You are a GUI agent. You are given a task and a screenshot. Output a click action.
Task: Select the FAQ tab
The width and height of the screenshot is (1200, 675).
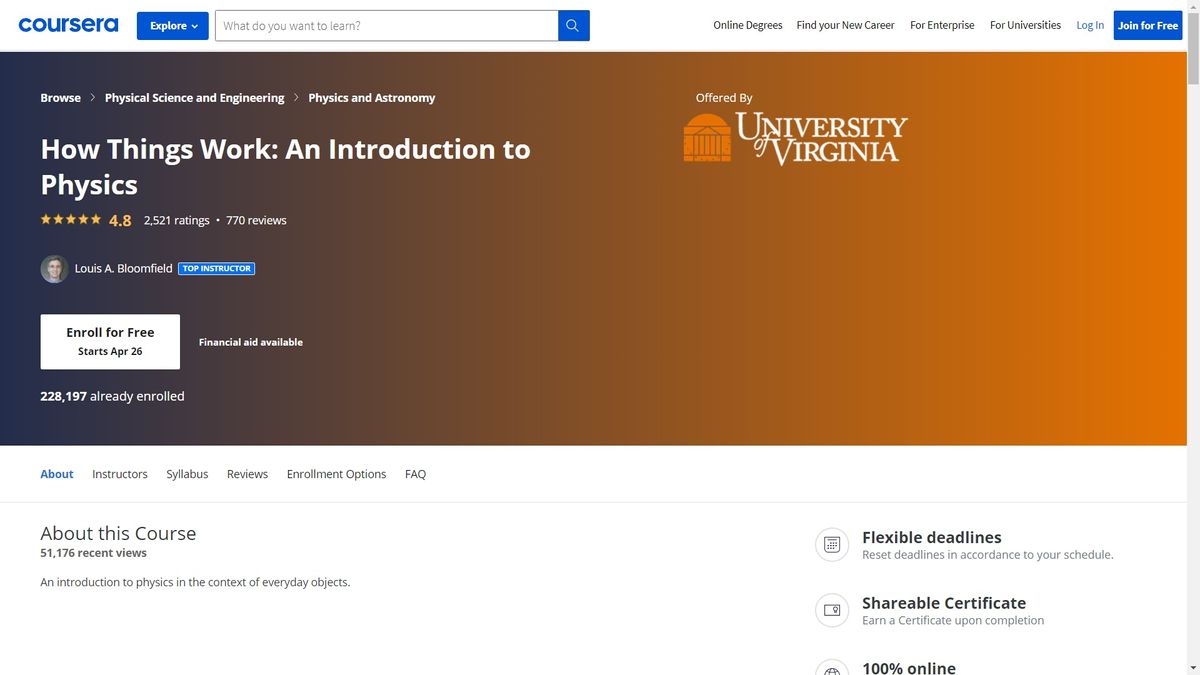tap(415, 473)
